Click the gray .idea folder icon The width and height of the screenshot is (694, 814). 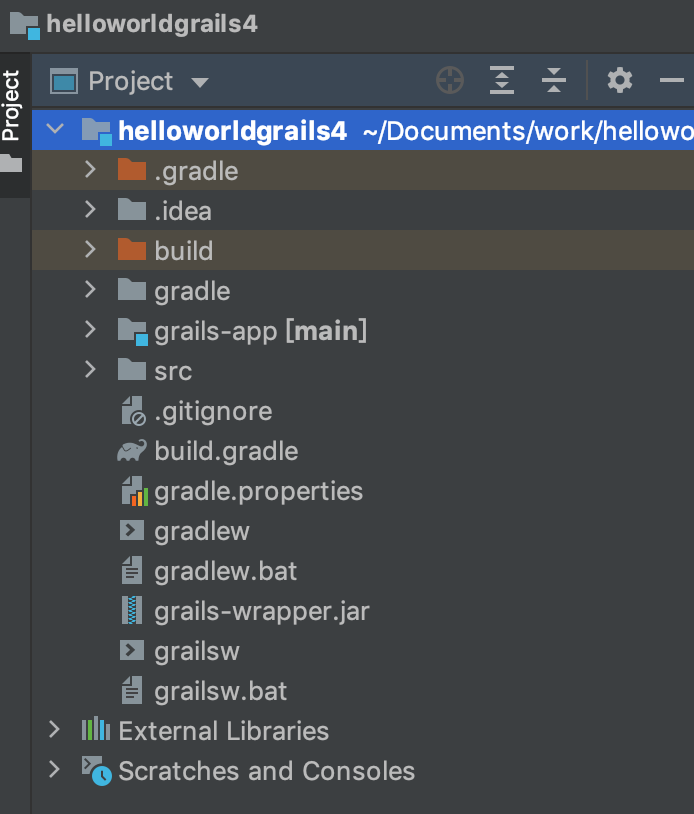click(x=132, y=209)
